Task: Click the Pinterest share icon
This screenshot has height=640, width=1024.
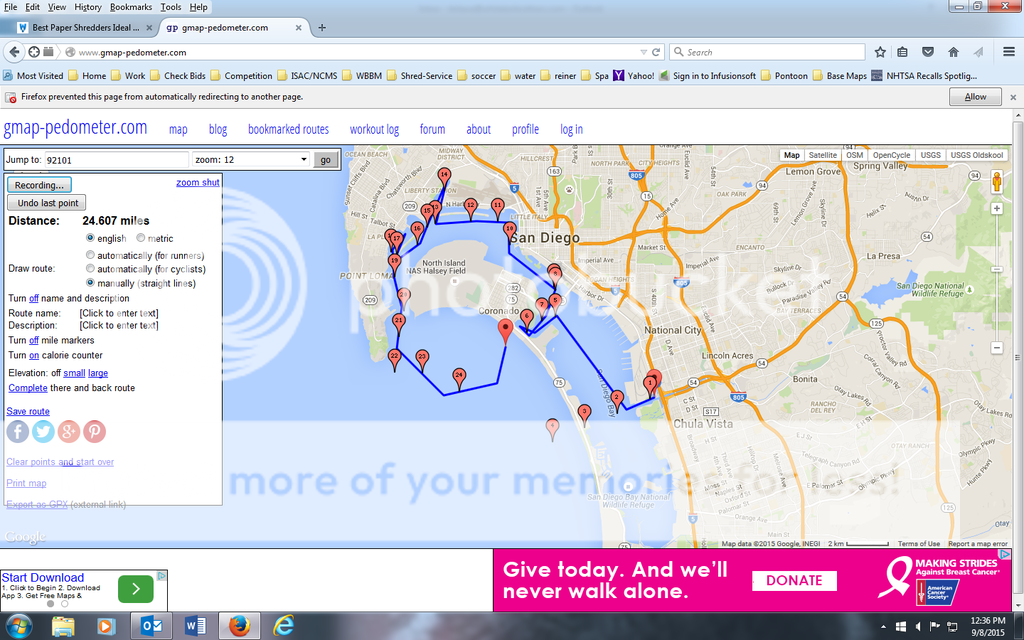Action: coord(94,431)
